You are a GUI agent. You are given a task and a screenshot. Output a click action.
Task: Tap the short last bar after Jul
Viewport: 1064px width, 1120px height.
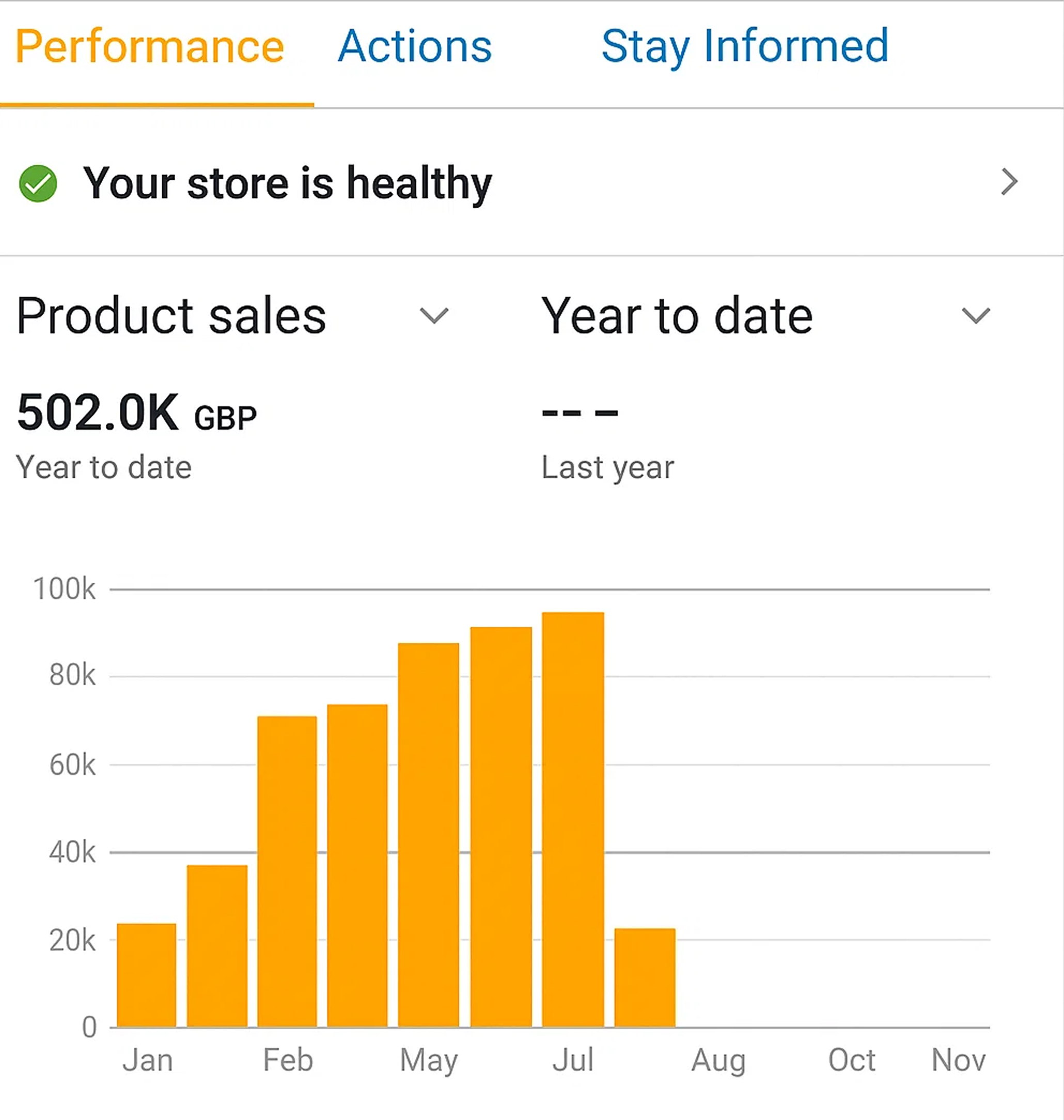(645, 977)
